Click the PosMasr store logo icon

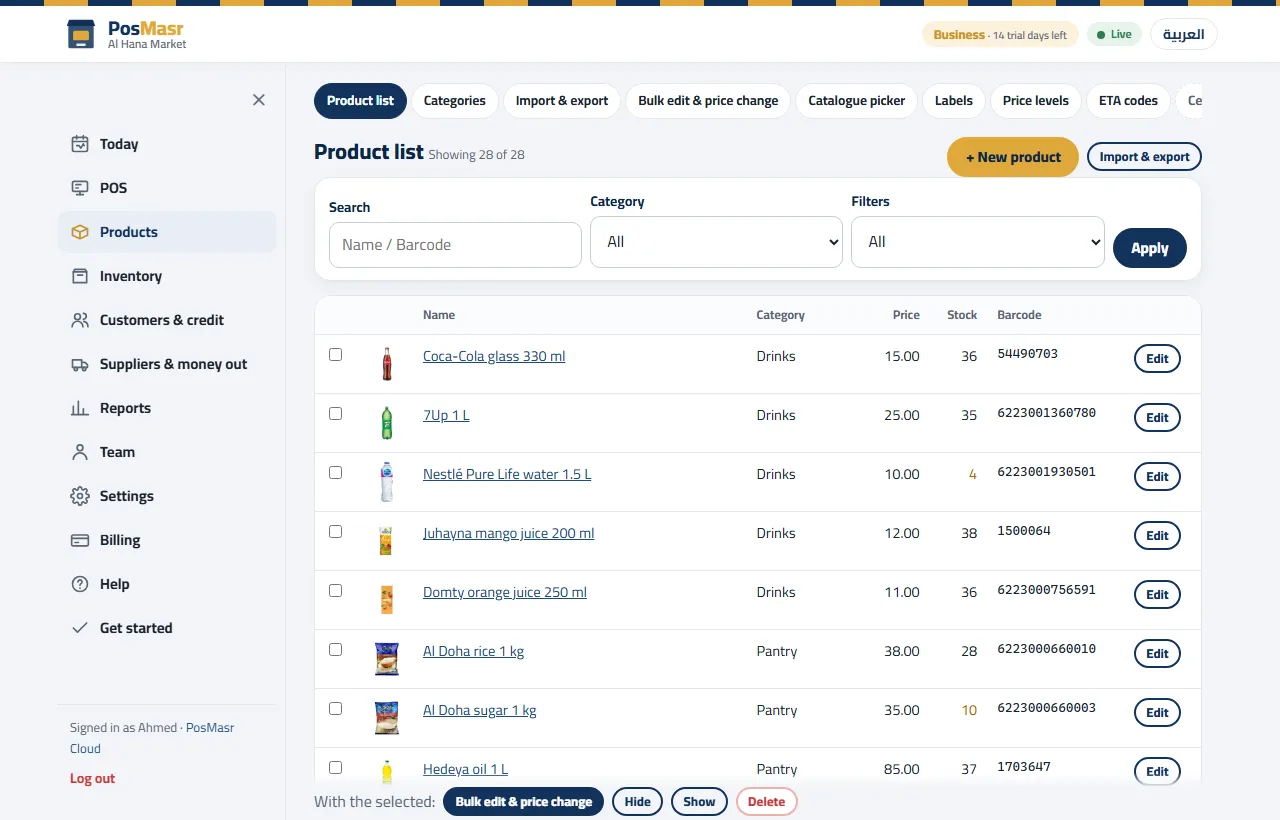[81, 34]
